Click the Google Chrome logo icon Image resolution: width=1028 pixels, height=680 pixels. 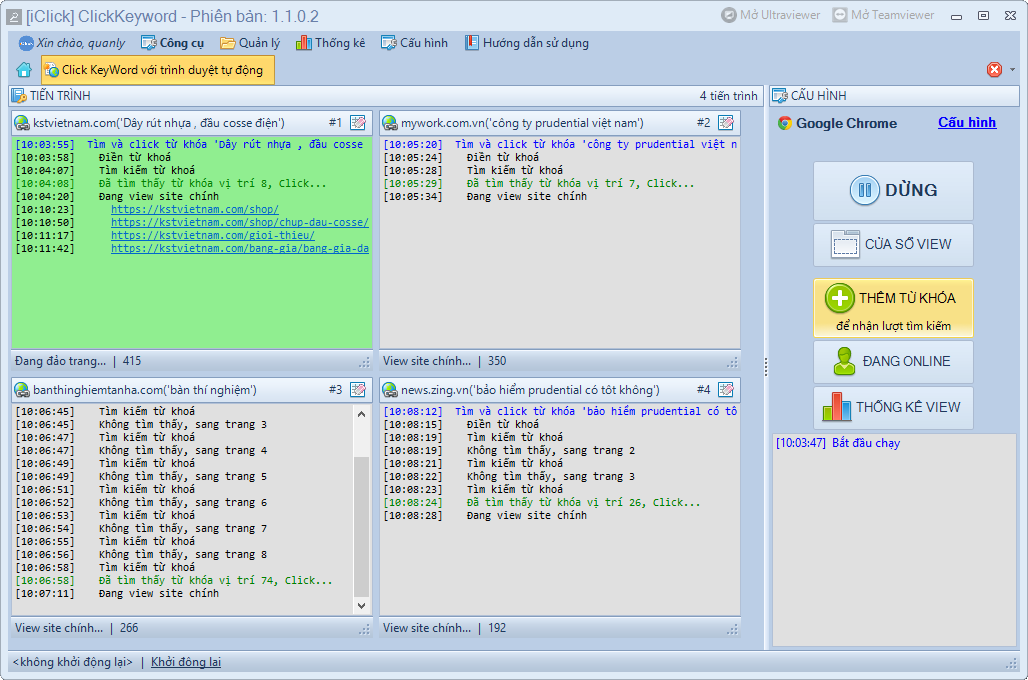785,123
